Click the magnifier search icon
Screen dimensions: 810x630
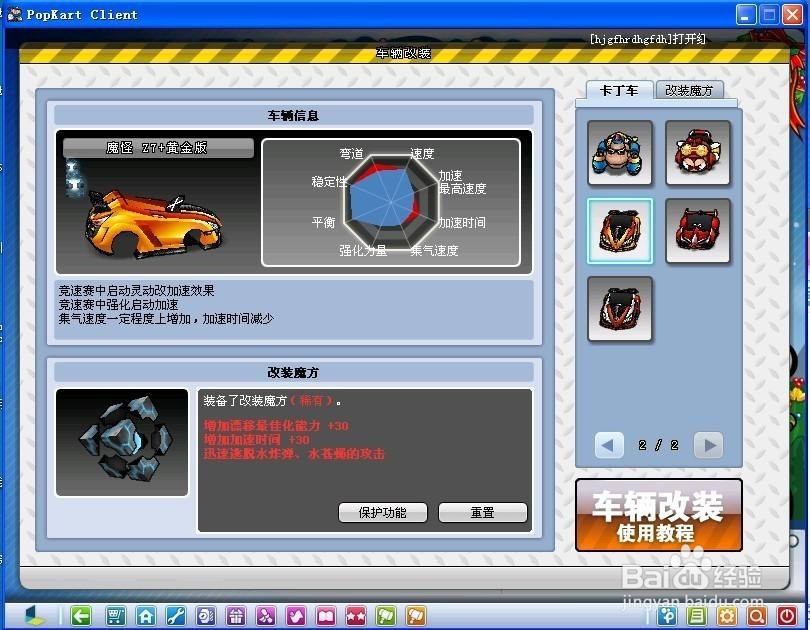click(757, 616)
